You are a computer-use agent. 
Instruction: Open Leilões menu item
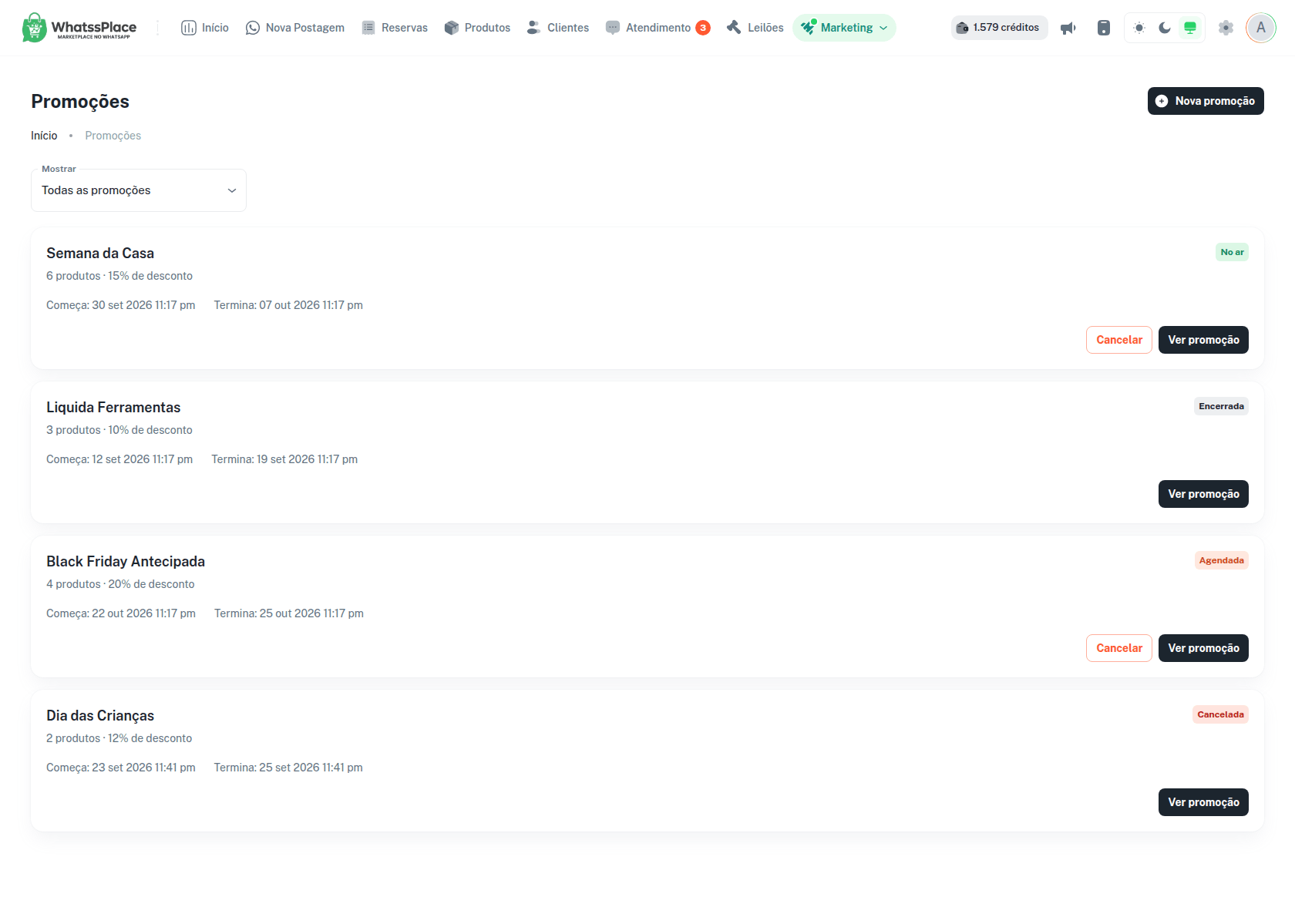click(x=755, y=28)
